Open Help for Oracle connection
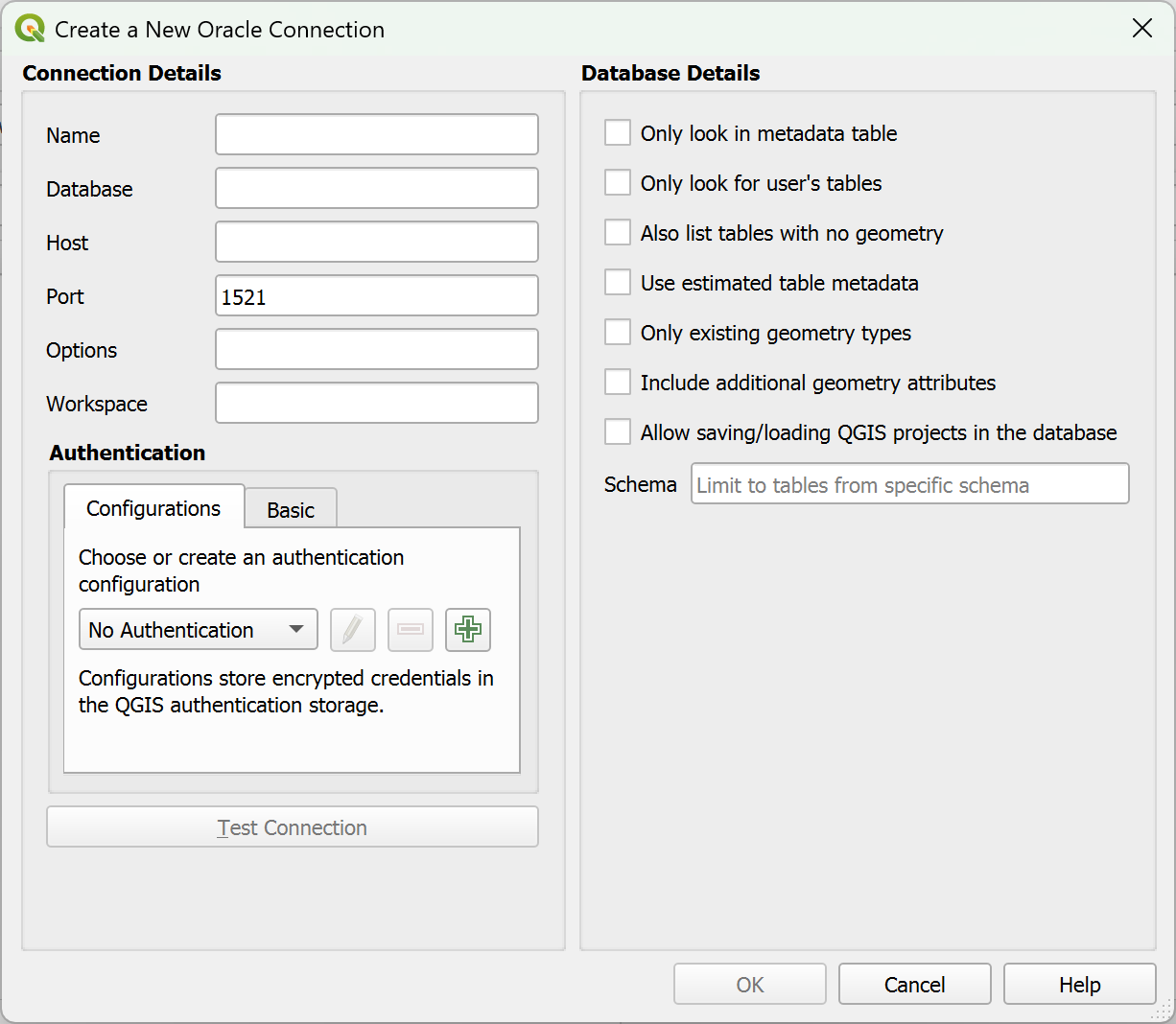 tap(1079, 985)
